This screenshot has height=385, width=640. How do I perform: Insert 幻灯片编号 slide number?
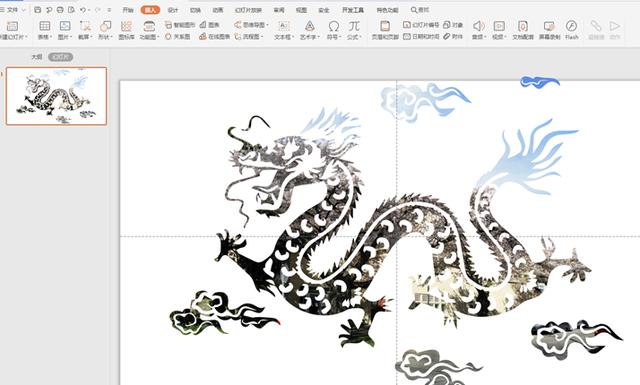point(421,25)
